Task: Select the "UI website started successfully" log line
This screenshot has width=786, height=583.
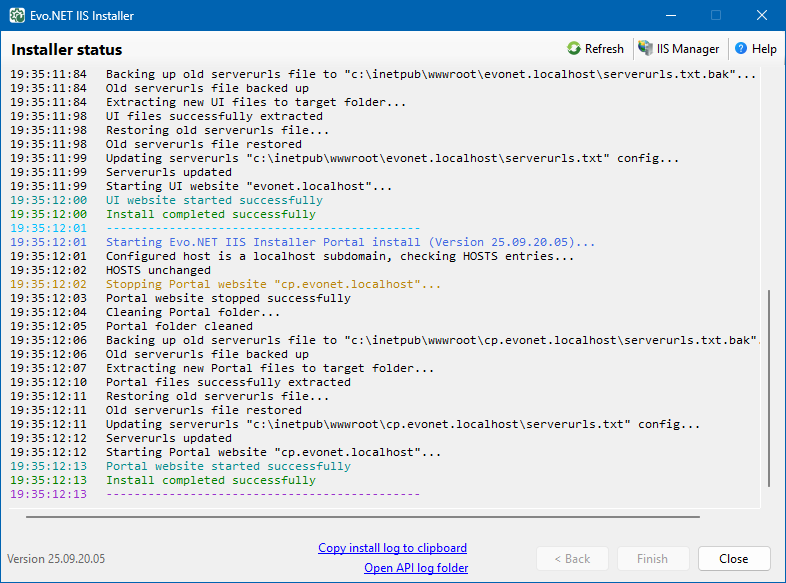Action: [x=214, y=200]
